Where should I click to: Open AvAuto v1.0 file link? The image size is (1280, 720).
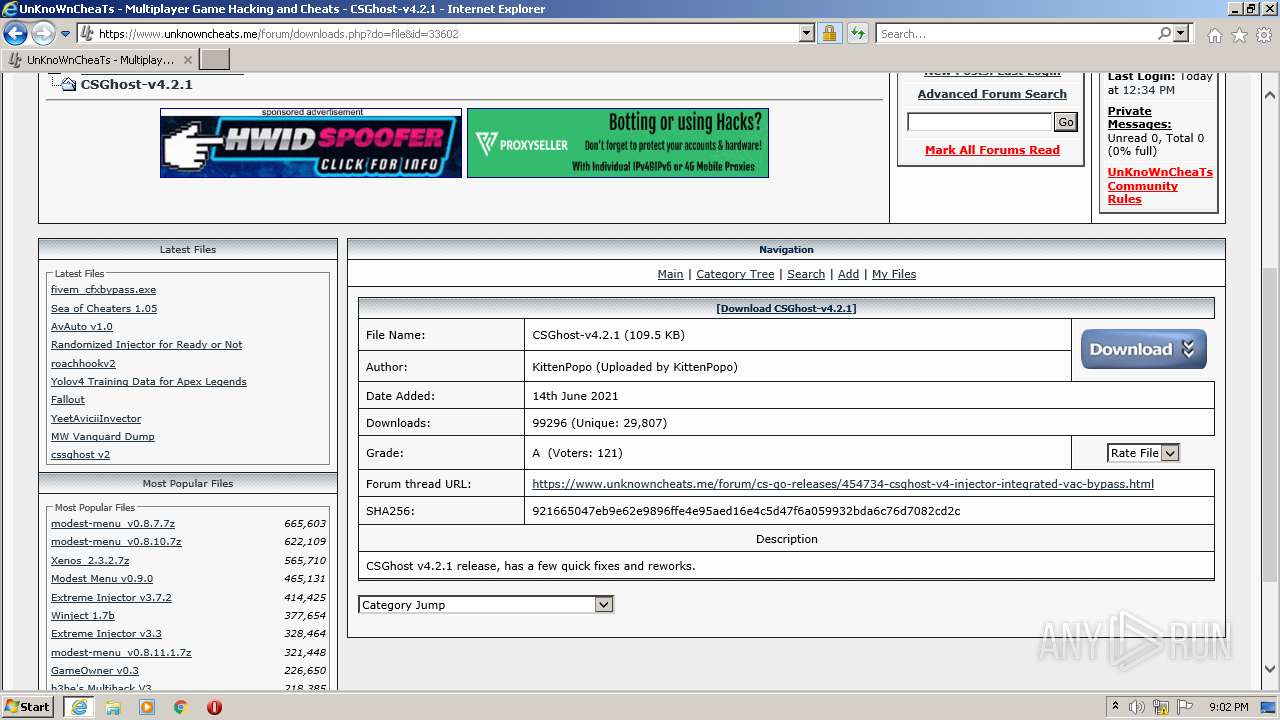(82, 327)
